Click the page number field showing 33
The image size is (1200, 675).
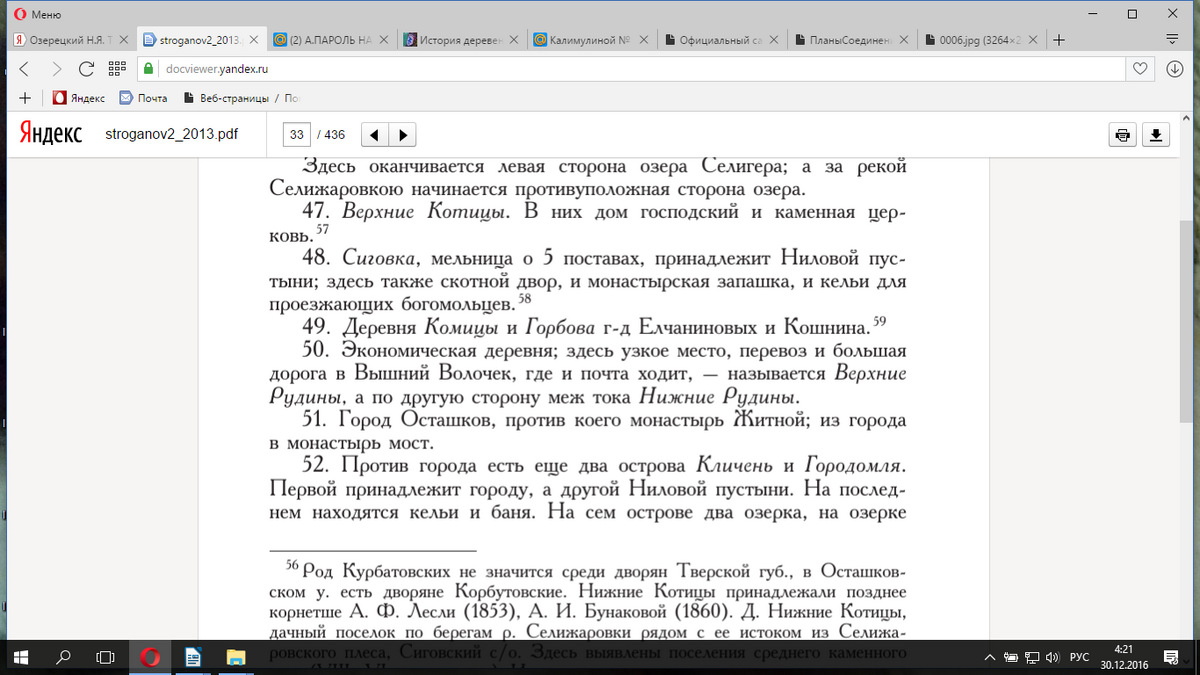click(x=296, y=135)
